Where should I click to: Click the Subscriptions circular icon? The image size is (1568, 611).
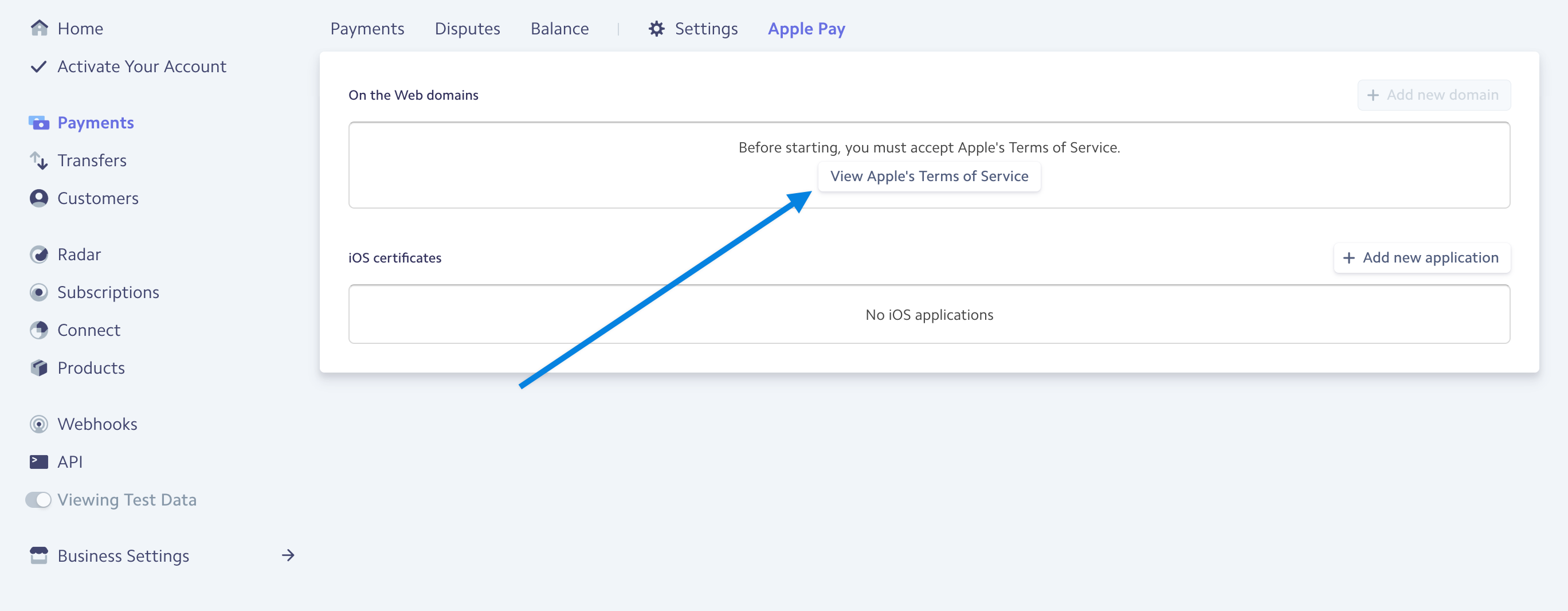click(x=39, y=293)
